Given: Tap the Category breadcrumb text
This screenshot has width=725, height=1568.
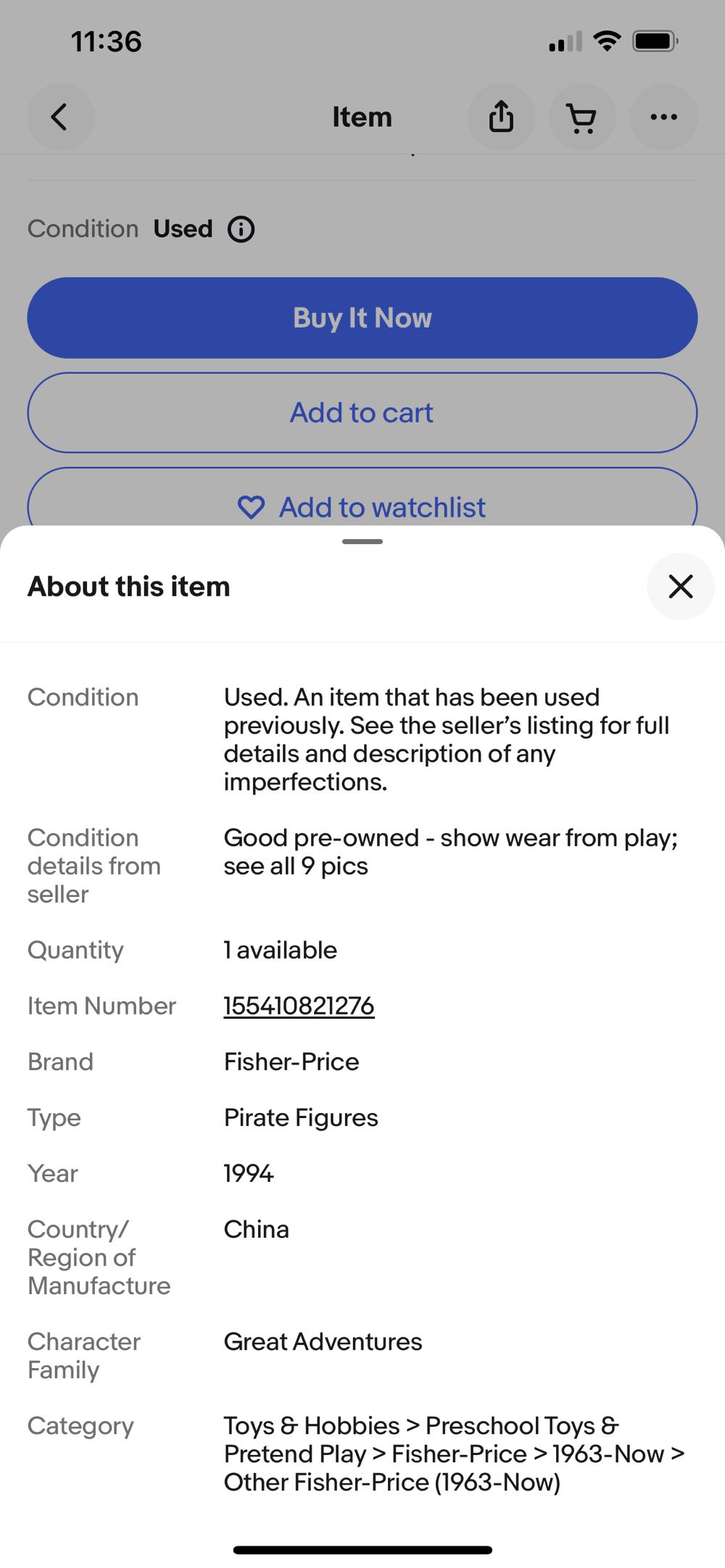Looking at the screenshot, I should pyautogui.click(x=454, y=1454).
